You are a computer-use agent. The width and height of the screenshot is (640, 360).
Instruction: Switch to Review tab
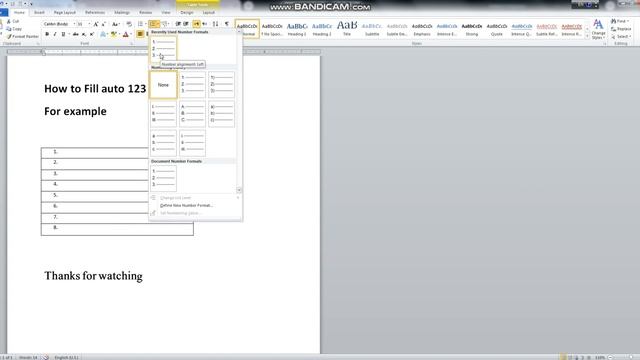pyautogui.click(x=145, y=13)
